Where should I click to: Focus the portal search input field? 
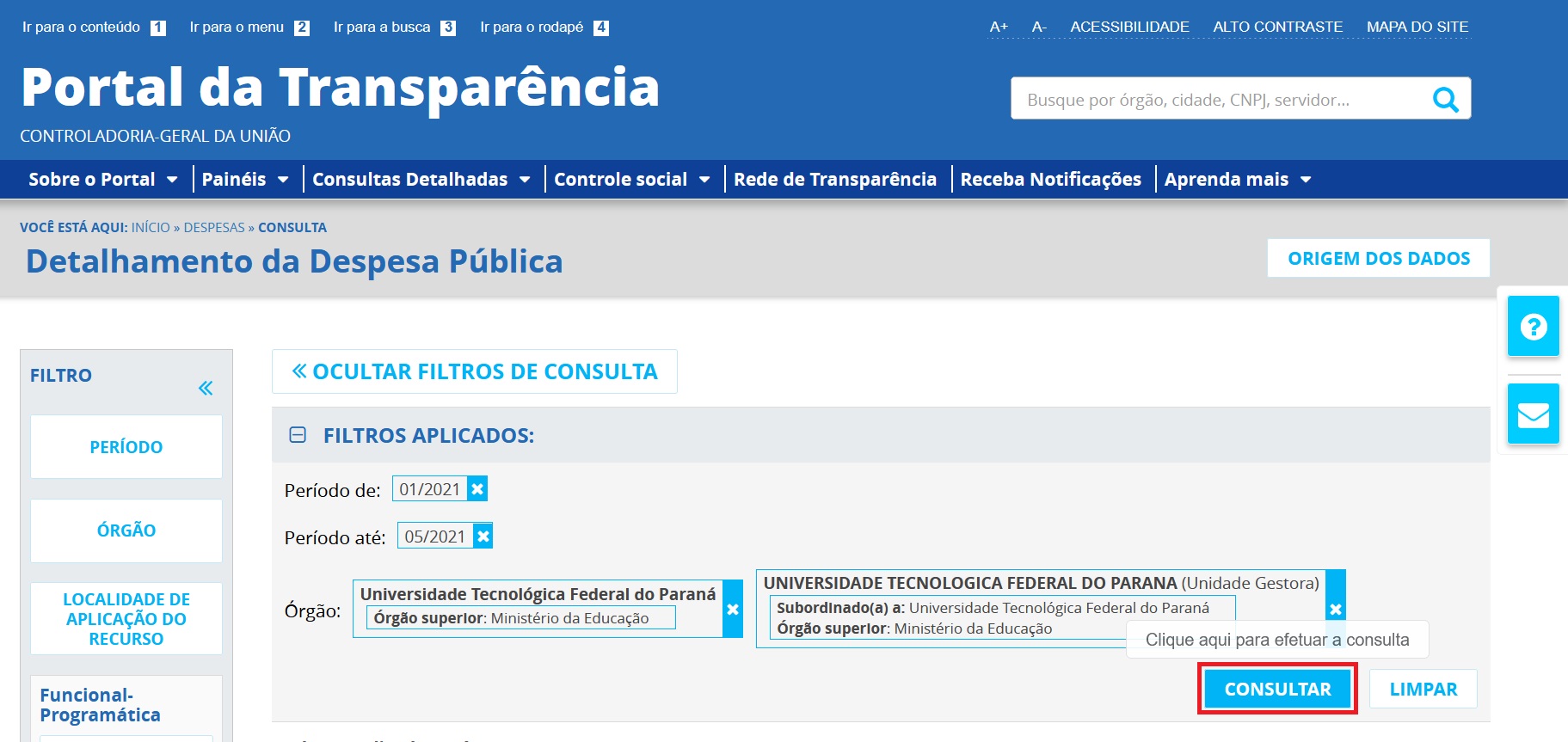[1221, 100]
